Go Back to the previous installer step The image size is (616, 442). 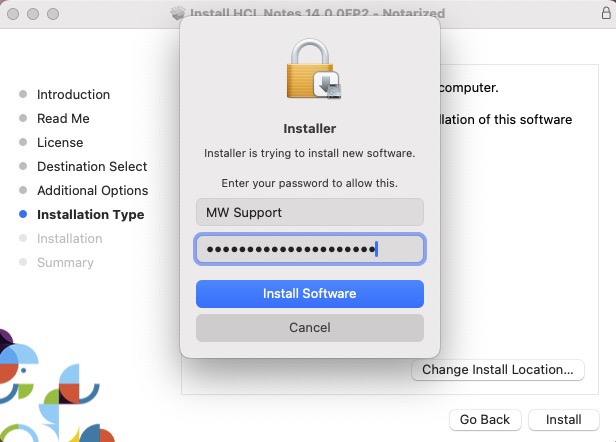pos(485,419)
